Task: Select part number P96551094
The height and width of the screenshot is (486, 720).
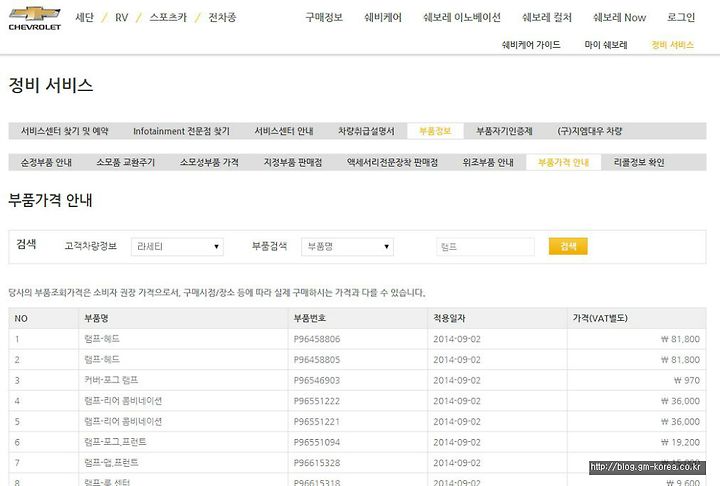Action: (x=317, y=442)
